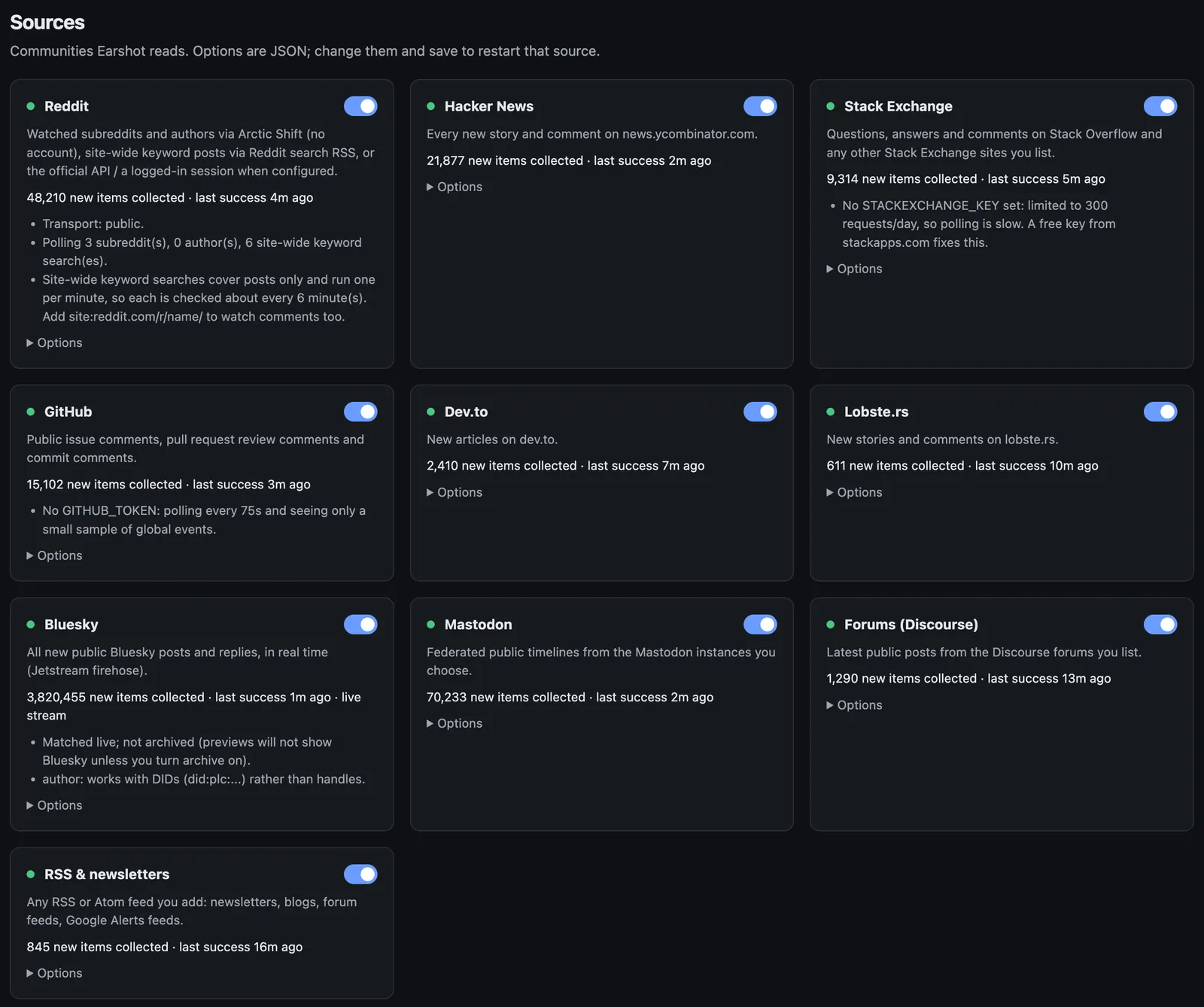Switch off the GitHub source
The height and width of the screenshot is (1007, 1204).
[x=360, y=412]
